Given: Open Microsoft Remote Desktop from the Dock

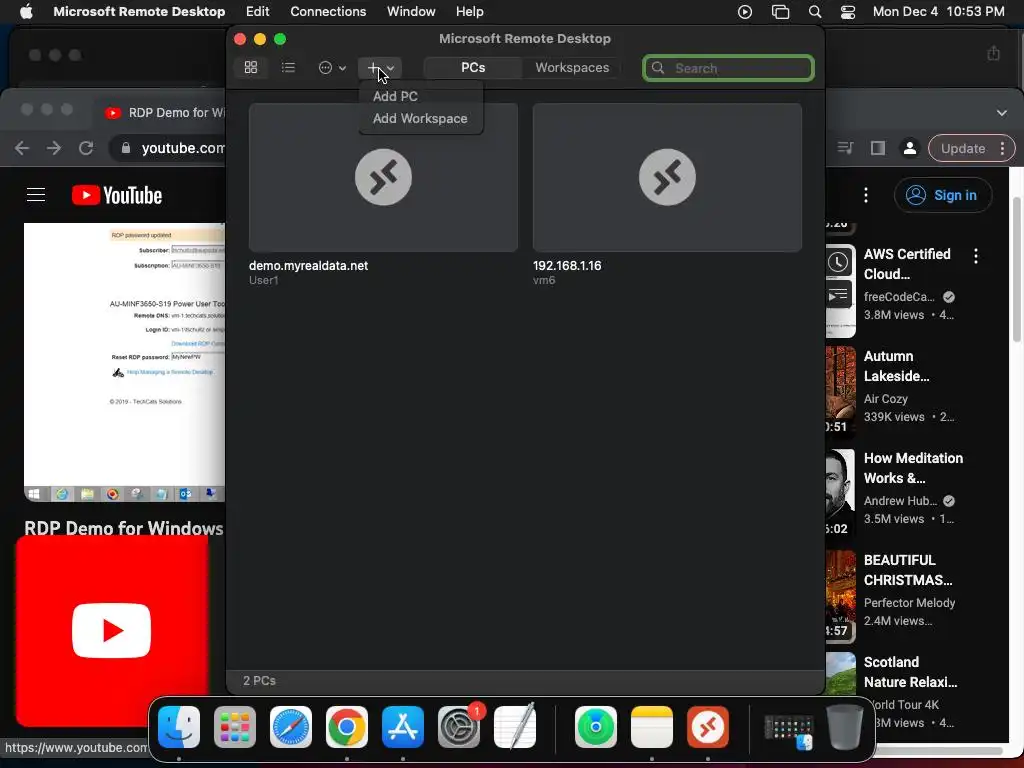Looking at the screenshot, I should click(x=708, y=726).
